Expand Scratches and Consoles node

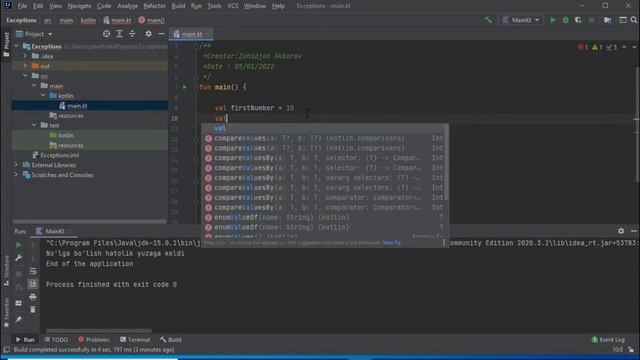click(17, 175)
